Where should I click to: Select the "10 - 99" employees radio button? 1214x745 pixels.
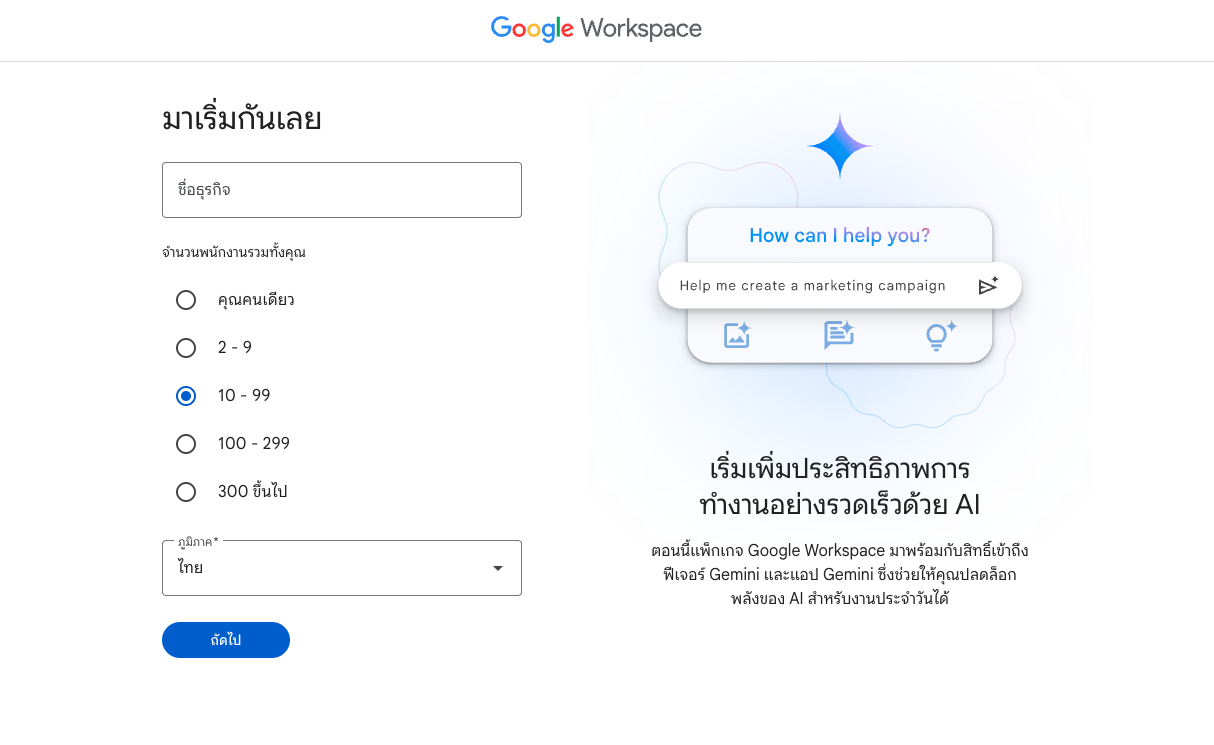point(186,396)
